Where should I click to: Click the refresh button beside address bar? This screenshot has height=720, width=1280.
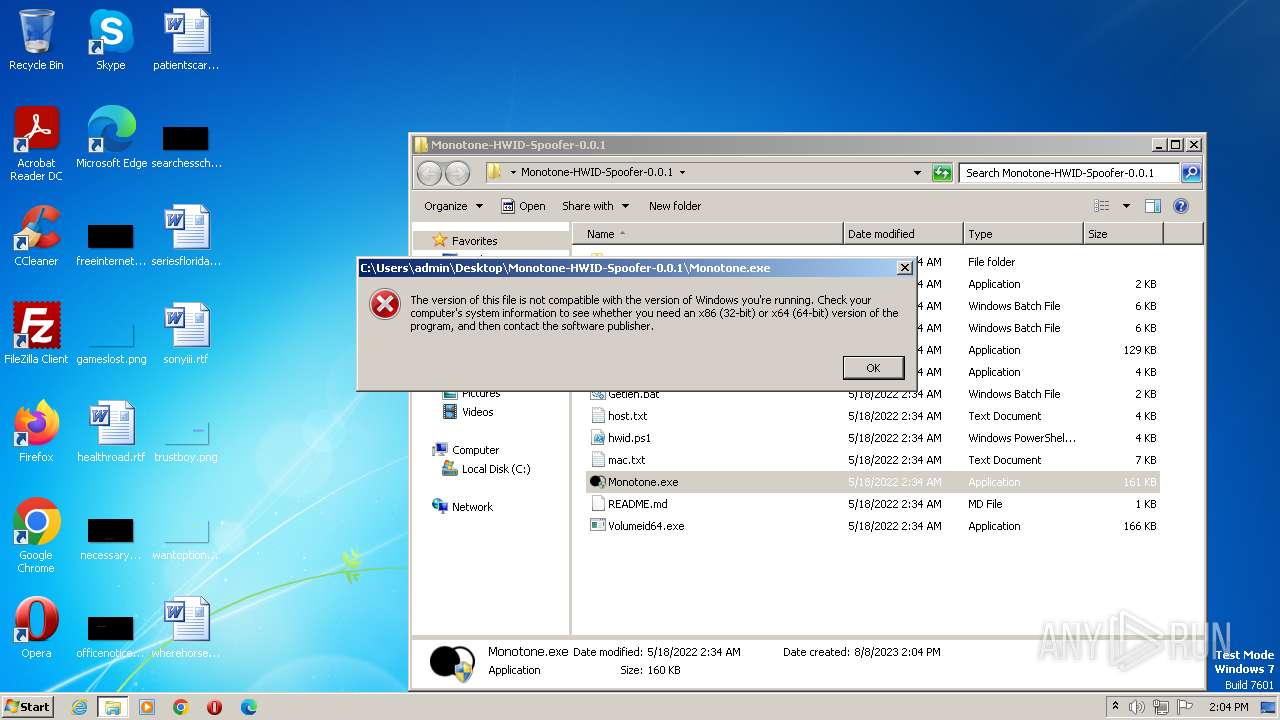point(941,173)
